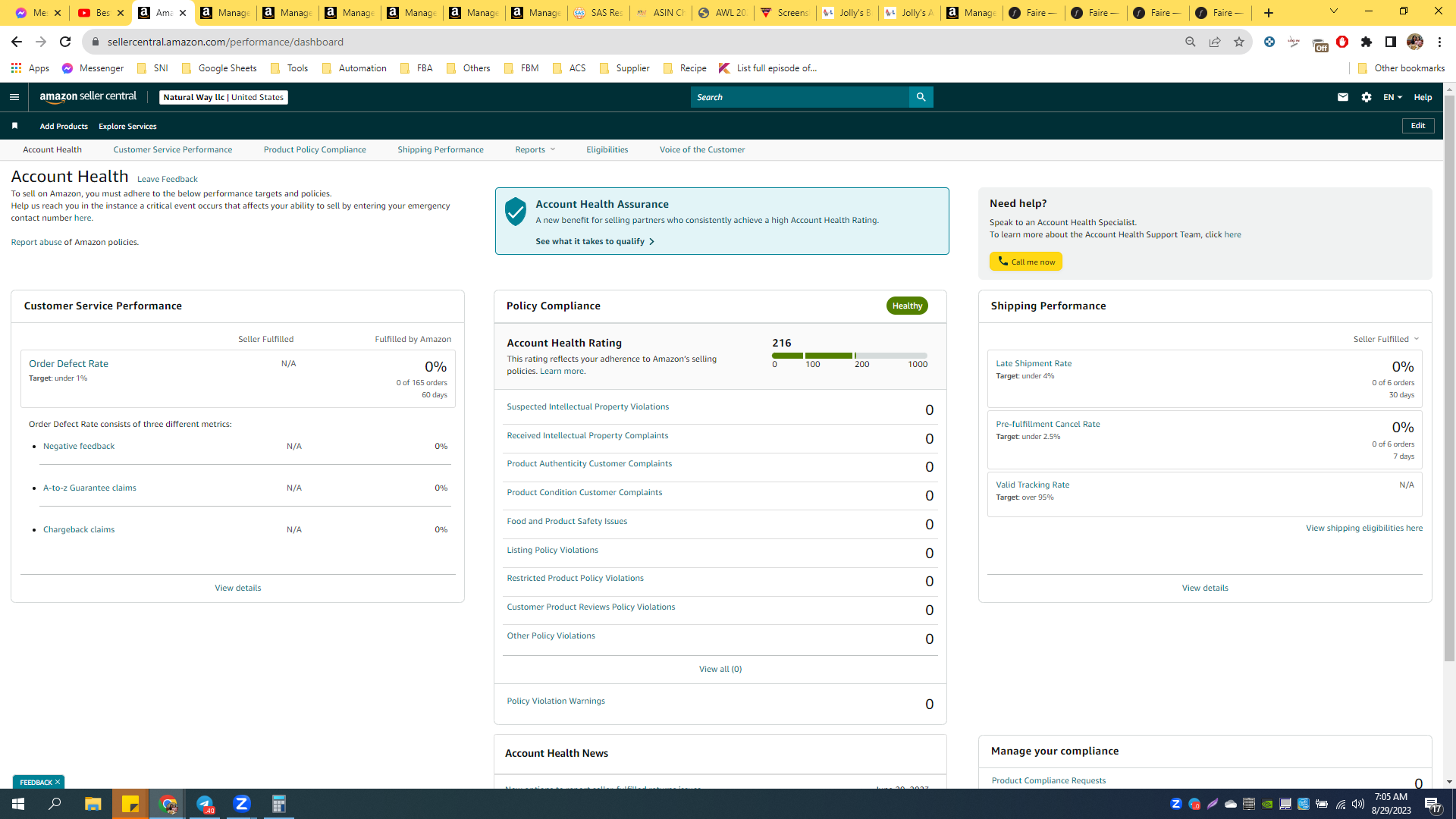Open the Chrome three-dot menu
Image resolution: width=1456 pixels, height=819 pixels.
pos(1439,42)
